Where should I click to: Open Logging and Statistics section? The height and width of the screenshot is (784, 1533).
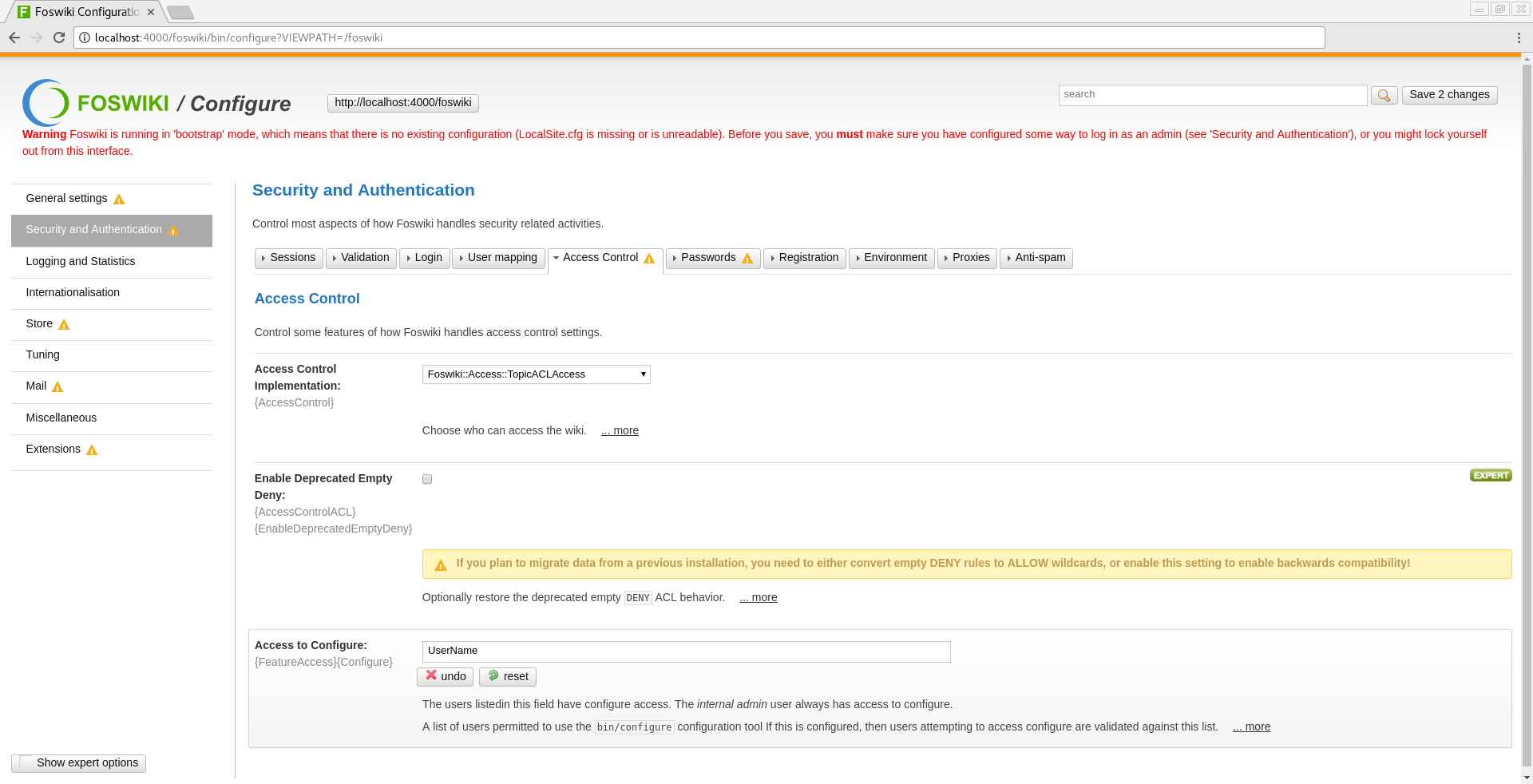[x=112, y=262]
